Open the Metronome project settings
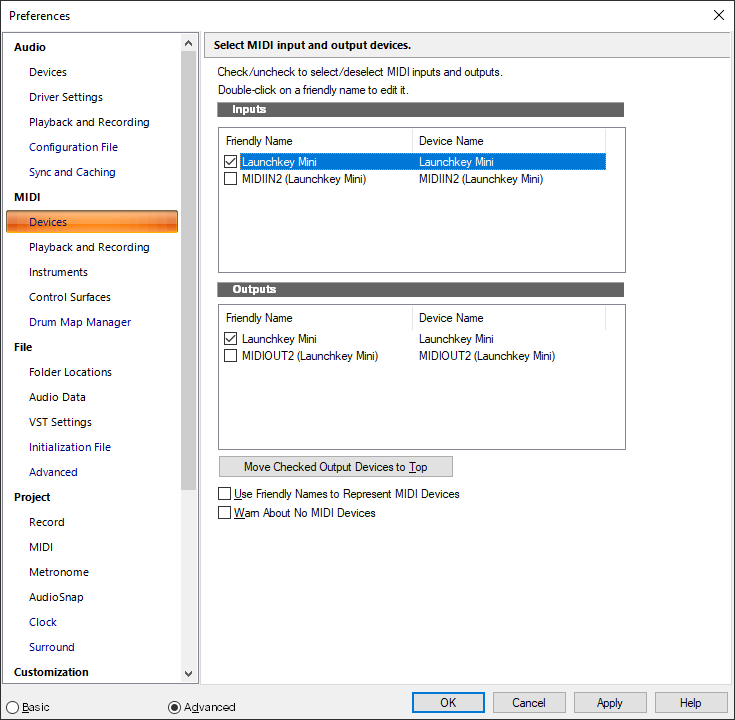The image size is (735, 720). pos(59,572)
